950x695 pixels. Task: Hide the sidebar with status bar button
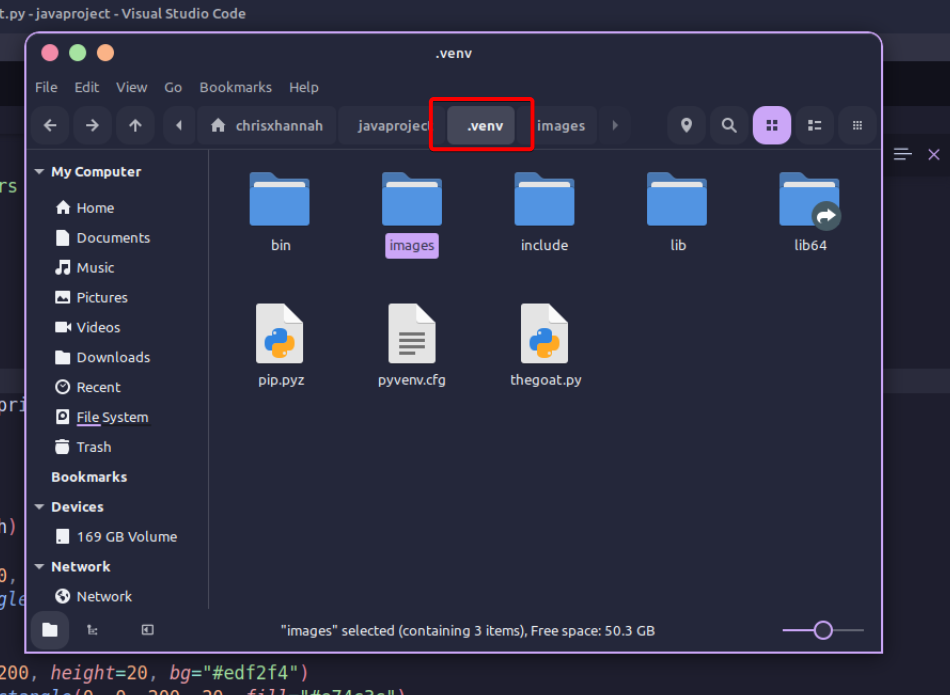tap(147, 630)
